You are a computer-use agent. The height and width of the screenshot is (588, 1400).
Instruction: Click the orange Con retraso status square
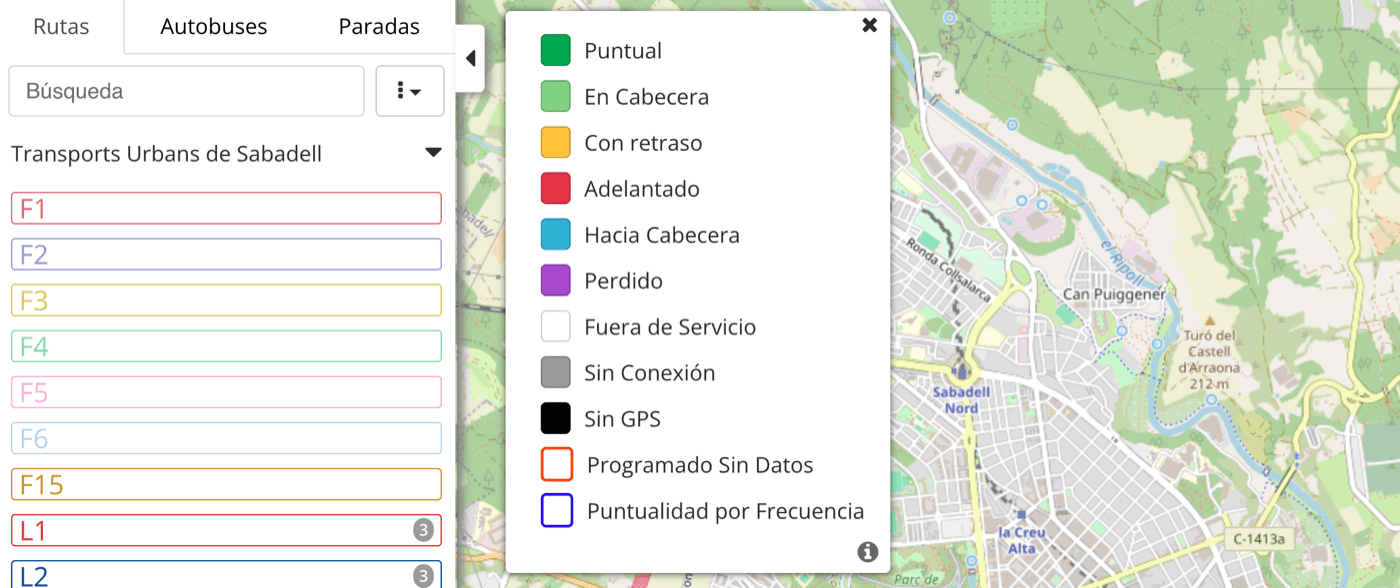(x=556, y=142)
